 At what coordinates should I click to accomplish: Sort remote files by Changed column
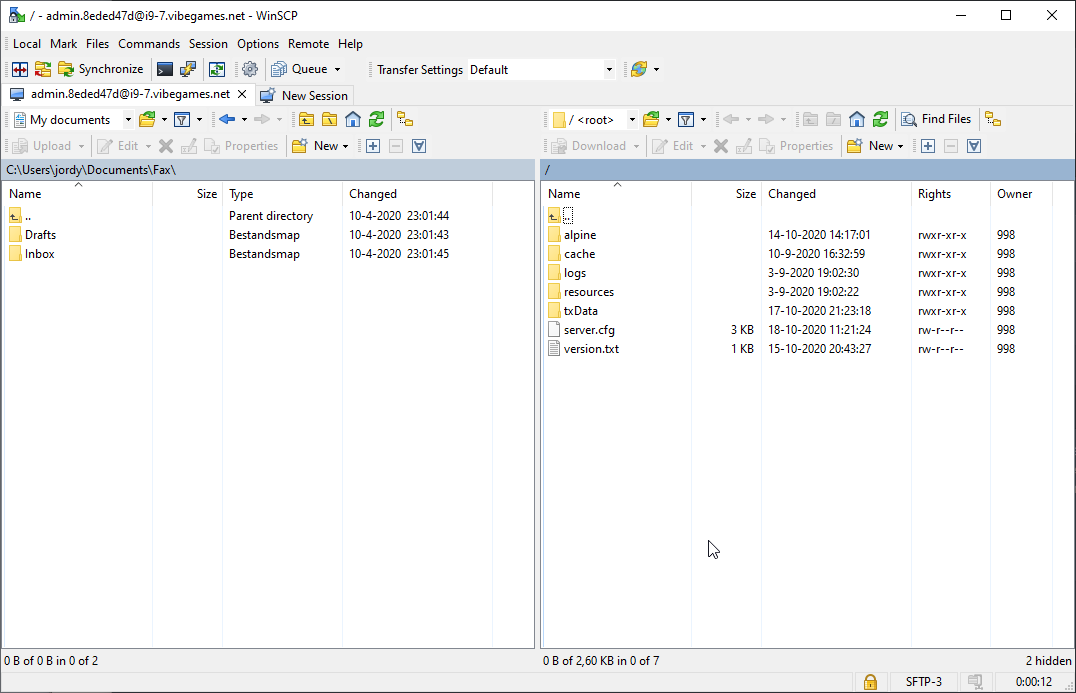click(x=835, y=194)
